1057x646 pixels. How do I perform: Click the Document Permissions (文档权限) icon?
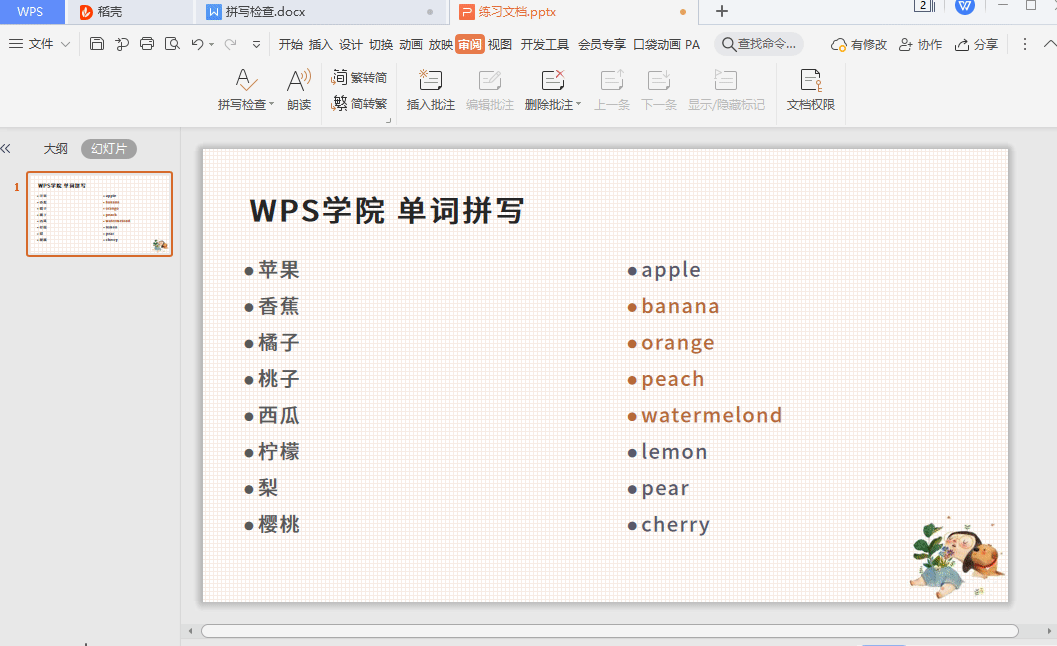click(810, 81)
